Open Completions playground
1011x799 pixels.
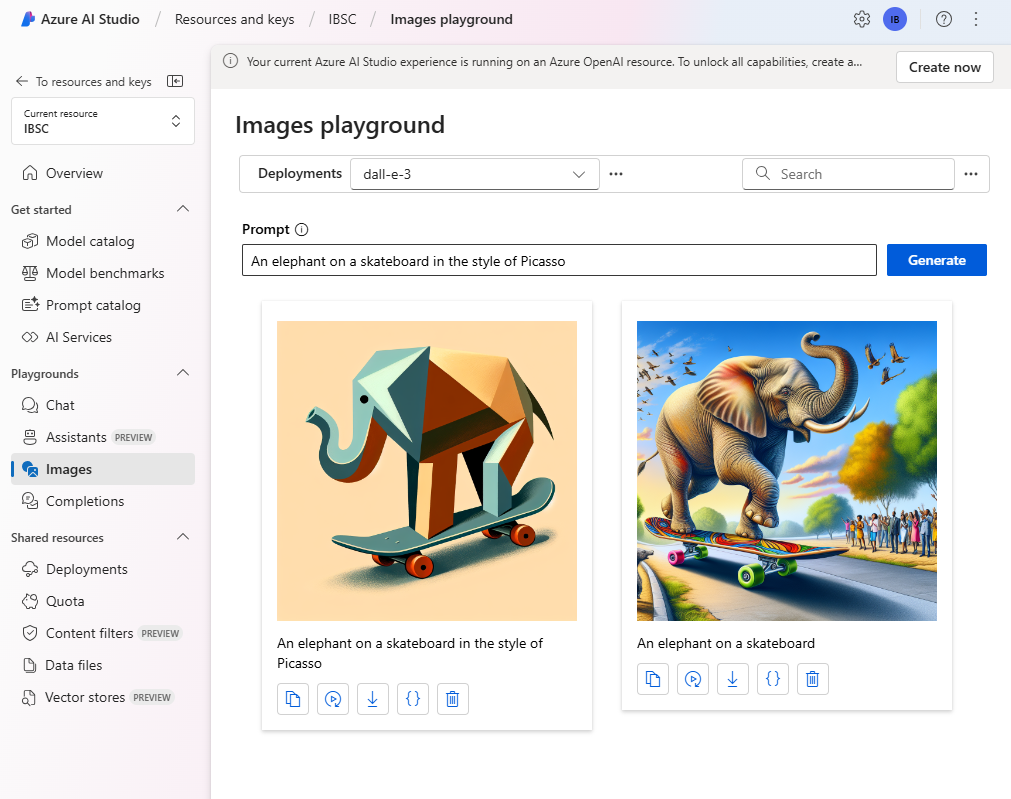pos(103,501)
